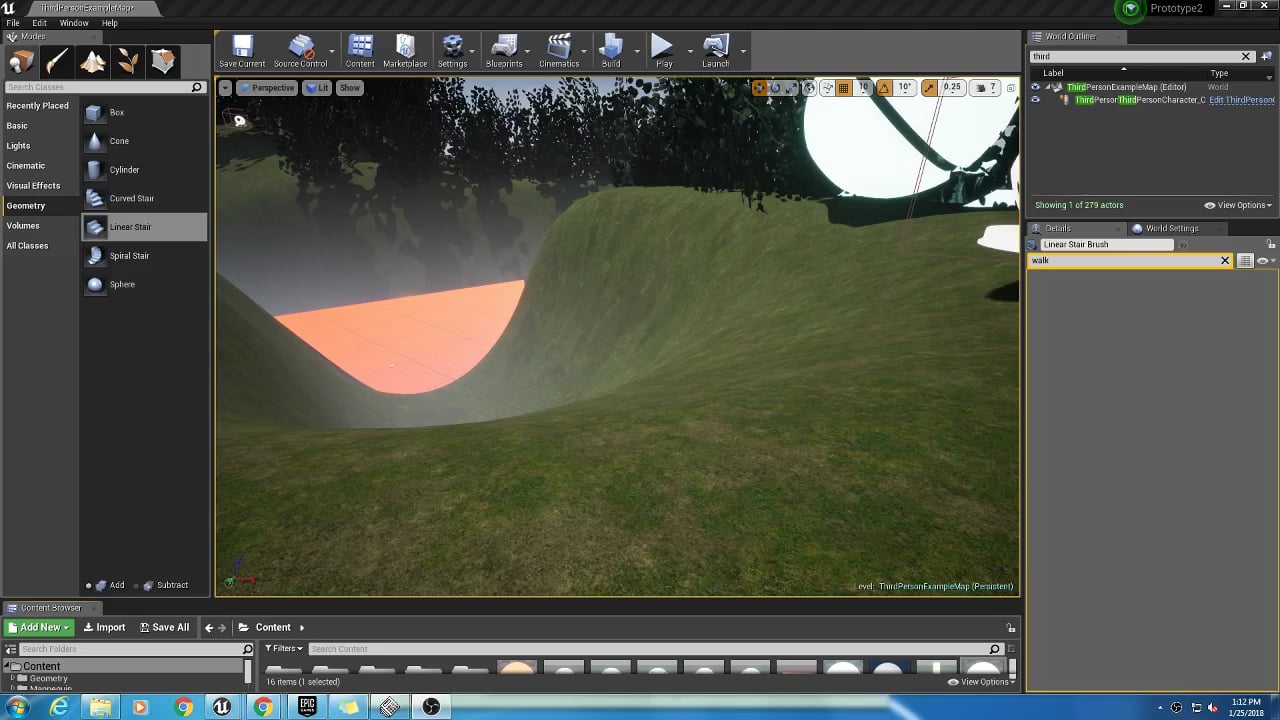The height and width of the screenshot is (720, 1280).
Task: Open the Marketplace toolbar icon
Action: pyautogui.click(x=405, y=51)
